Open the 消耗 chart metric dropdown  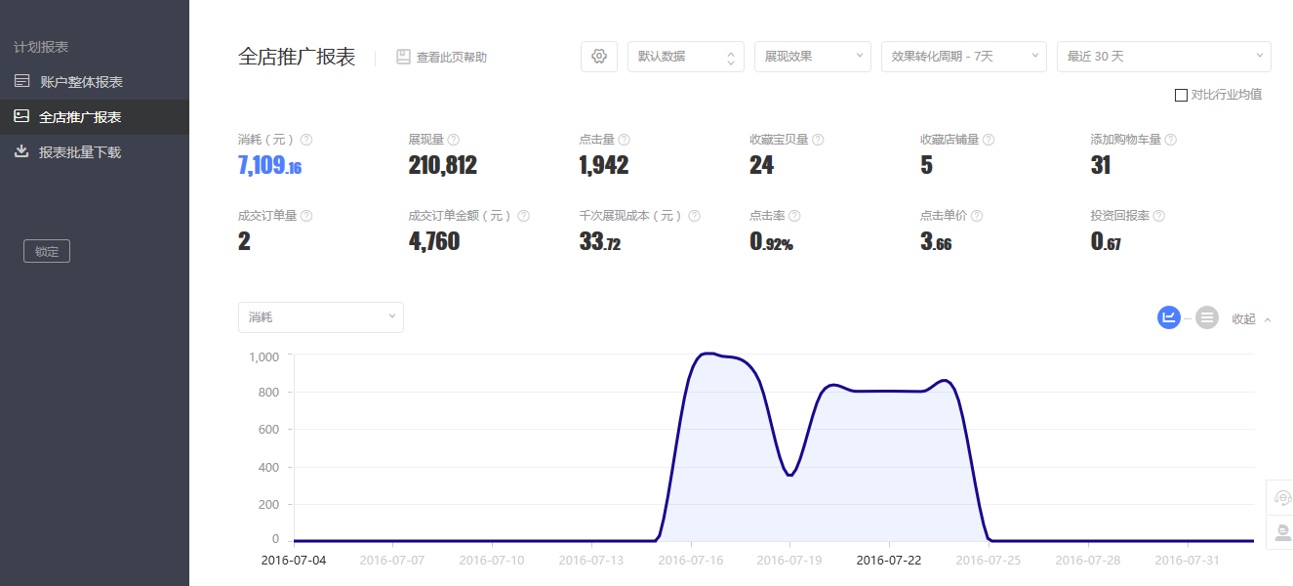point(321,317)
